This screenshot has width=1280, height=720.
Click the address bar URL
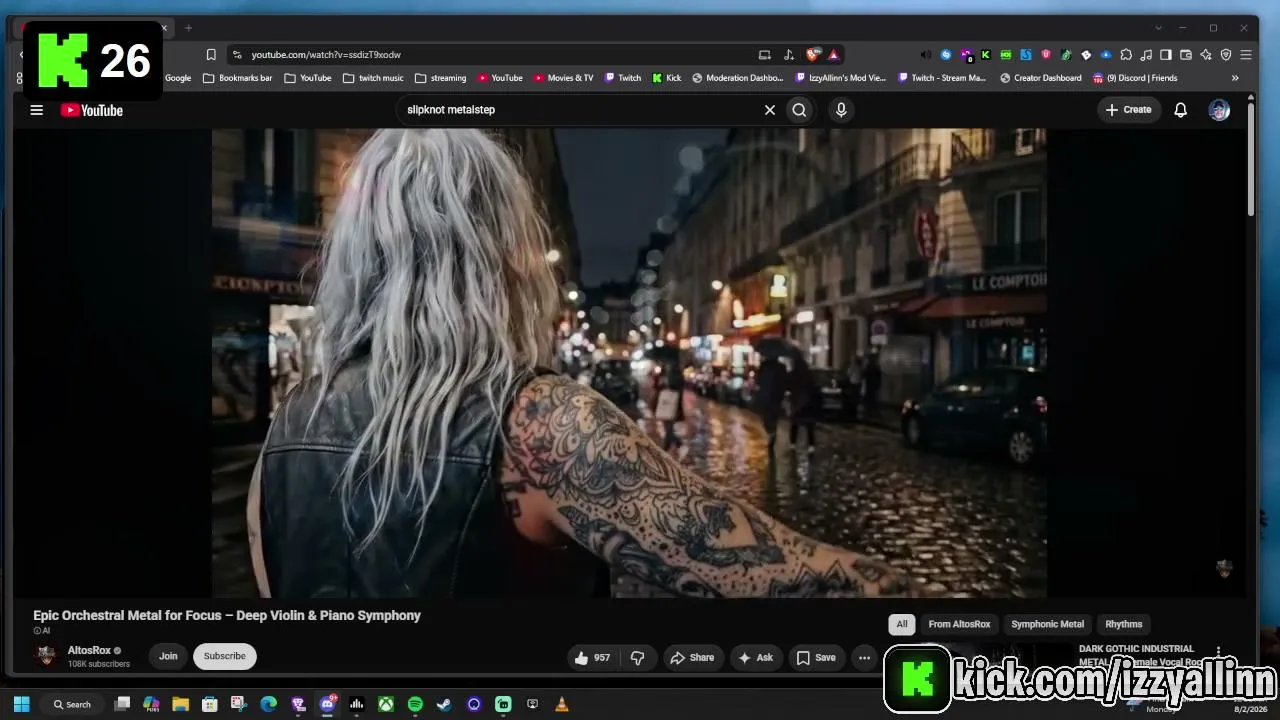(326, 55)
